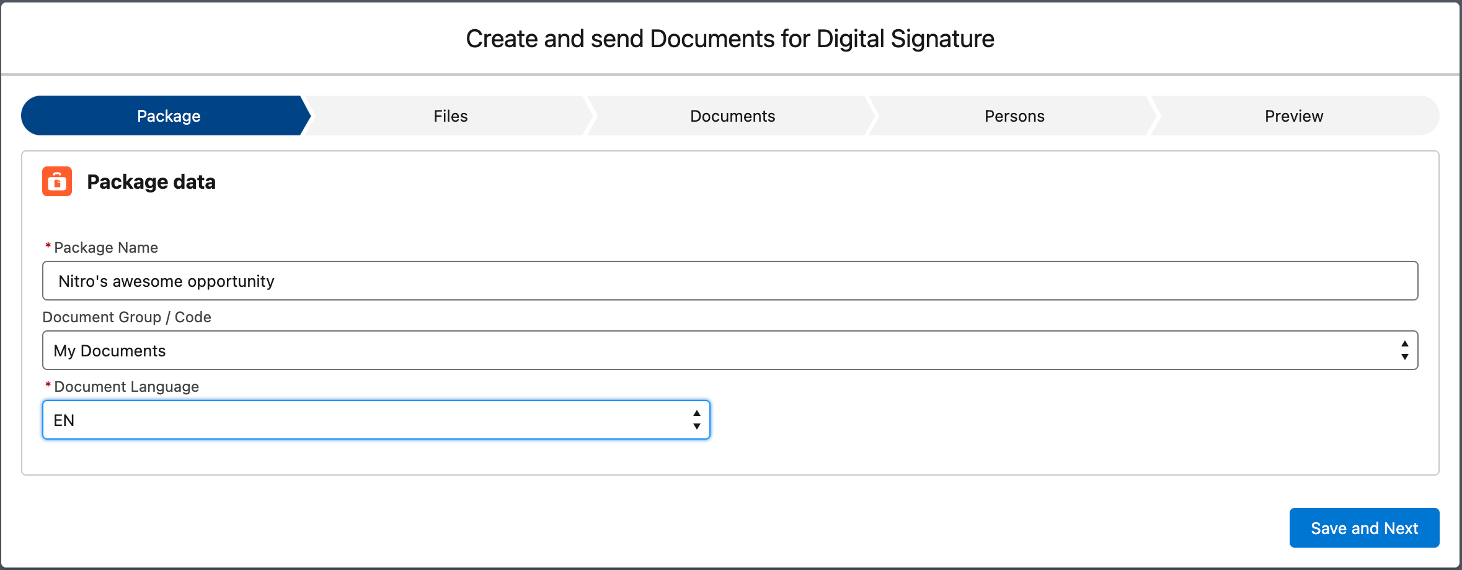
Task: Click the Document Language label
Action: [x=126, y=387]
